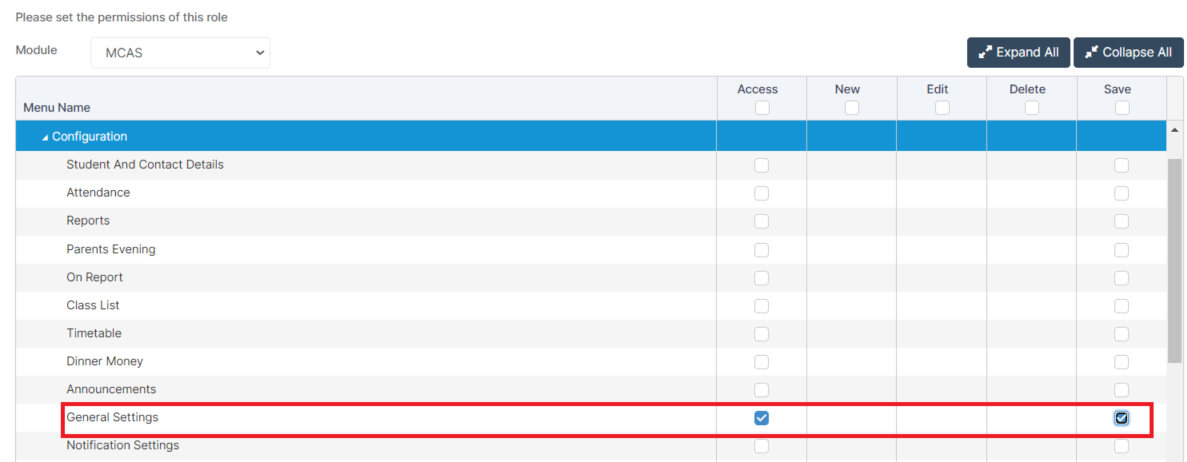Enable Access for Student And Contact Details
This screenshot has height=462, width=1187.
pyautogui.click(x=762, y=165)
